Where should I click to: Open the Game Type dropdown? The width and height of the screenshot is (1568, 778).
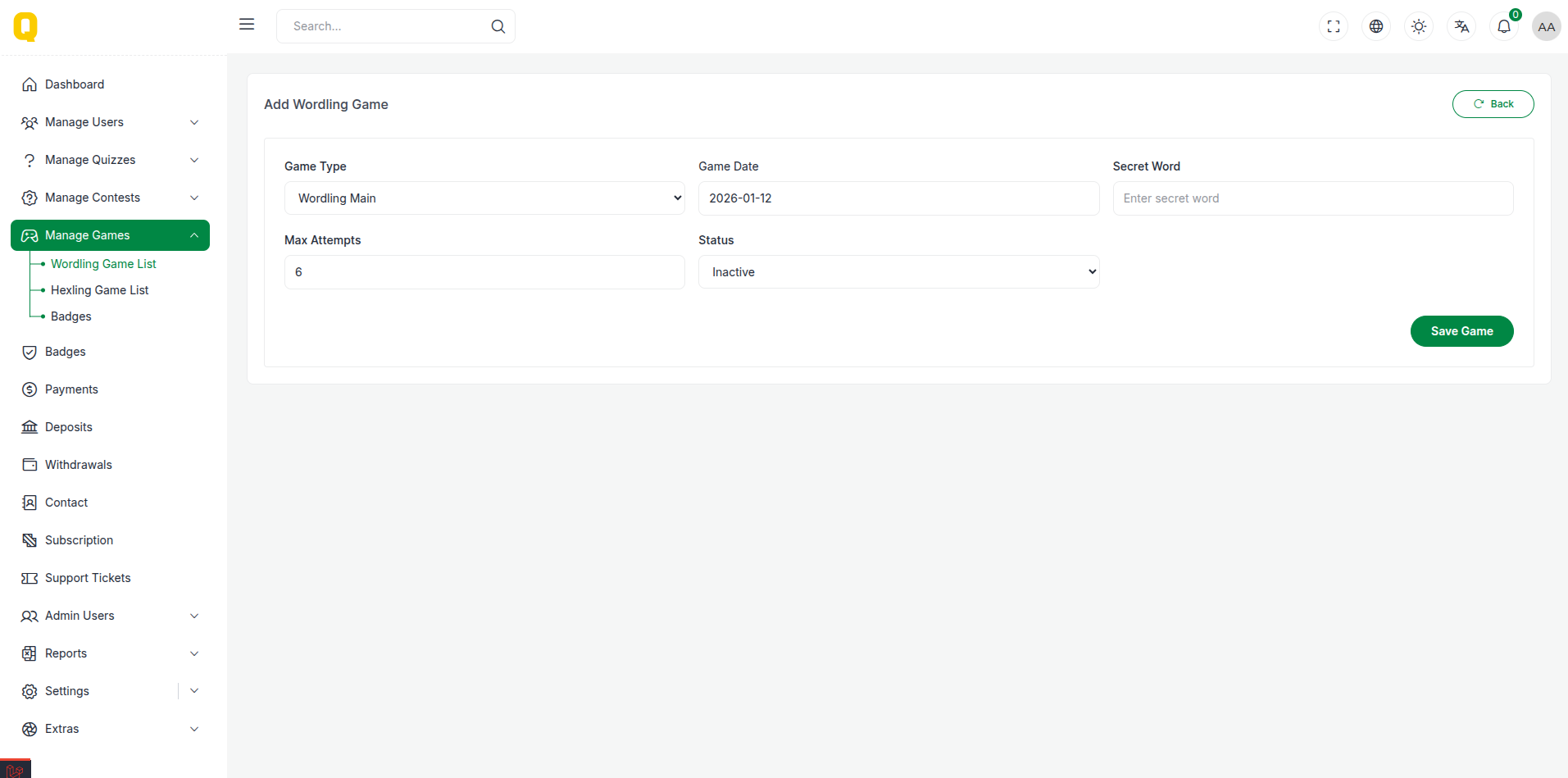point(484,198)
